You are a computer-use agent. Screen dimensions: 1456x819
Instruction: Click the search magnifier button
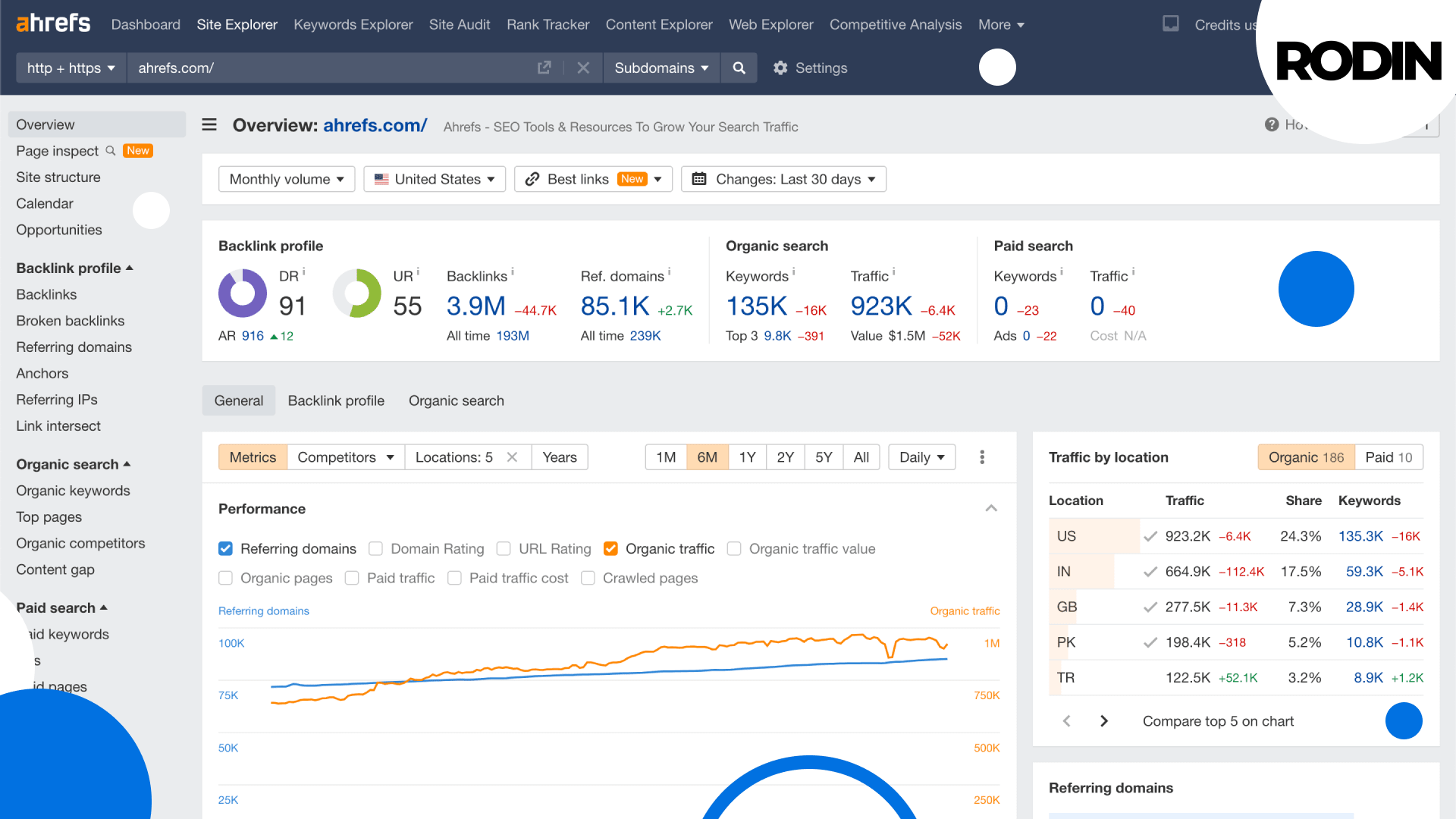739,67
